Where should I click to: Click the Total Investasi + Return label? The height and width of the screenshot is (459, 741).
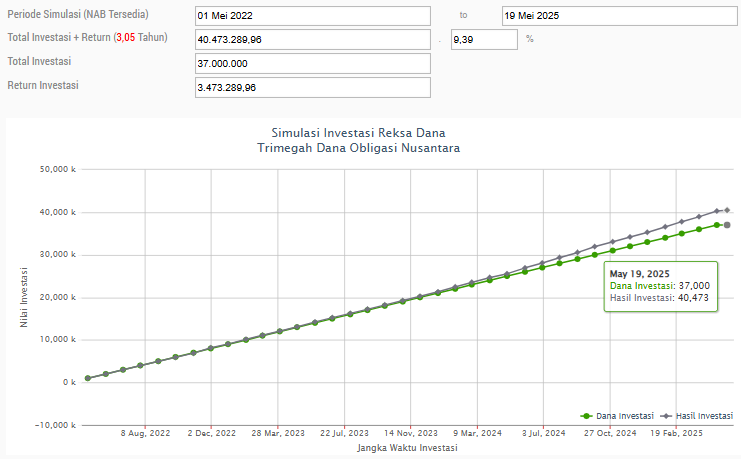[87, 37]
